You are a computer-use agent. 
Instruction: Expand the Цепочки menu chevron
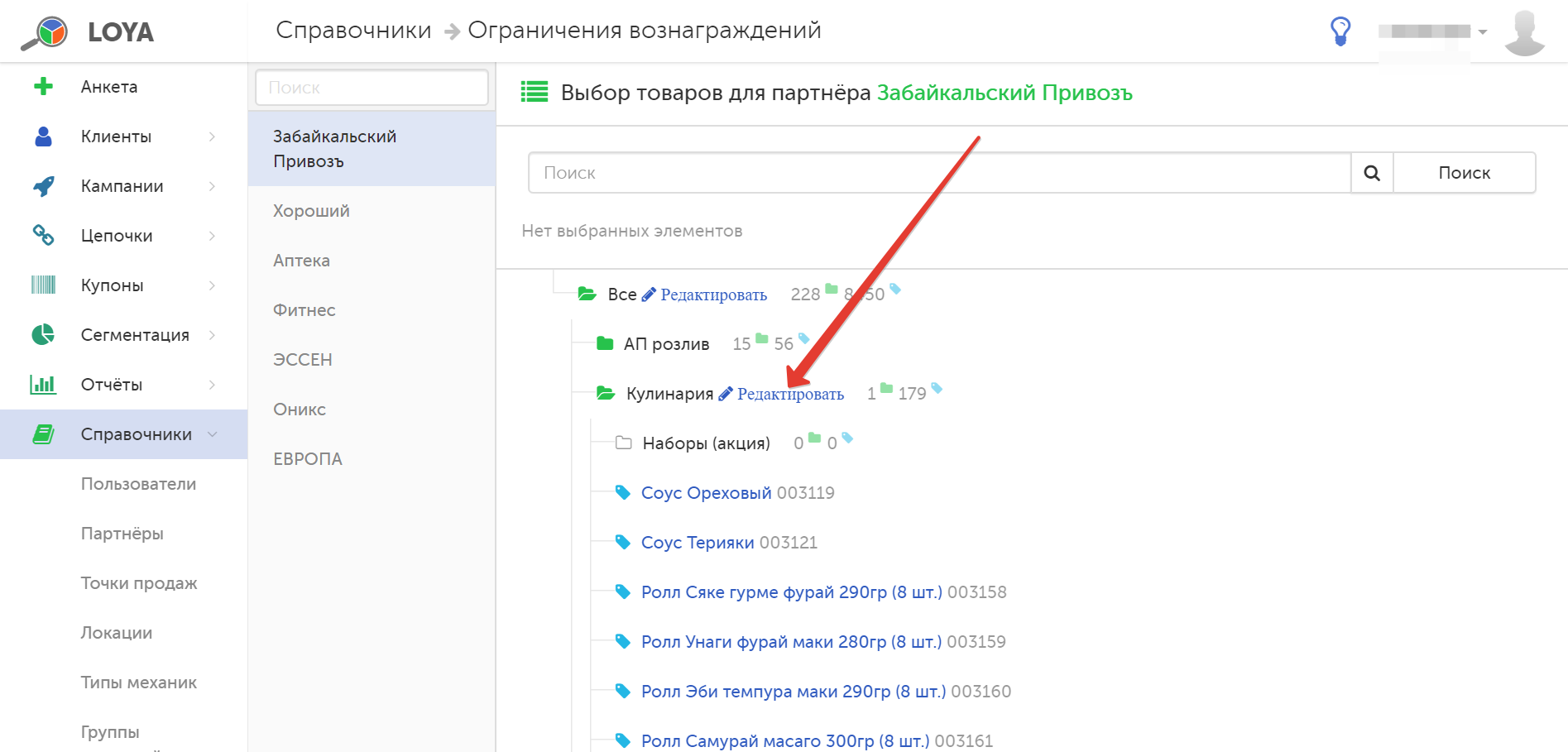[x=213, y=236]
